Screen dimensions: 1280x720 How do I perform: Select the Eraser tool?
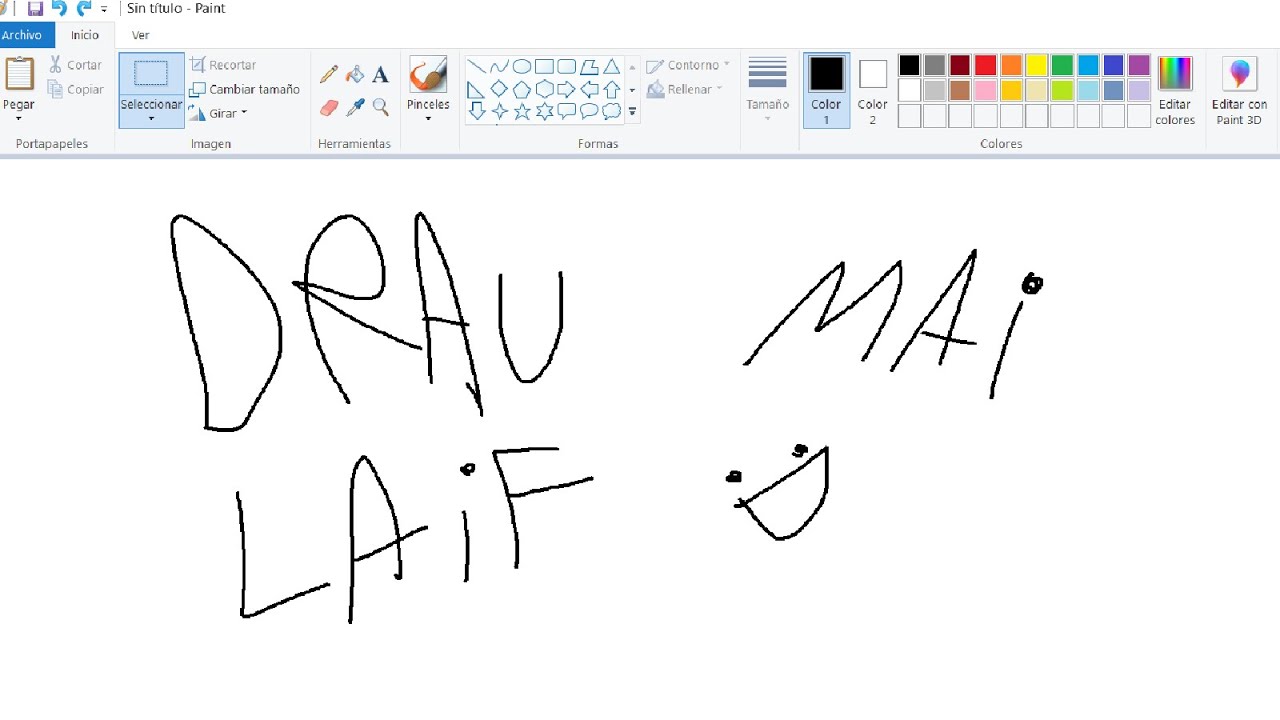328,107
